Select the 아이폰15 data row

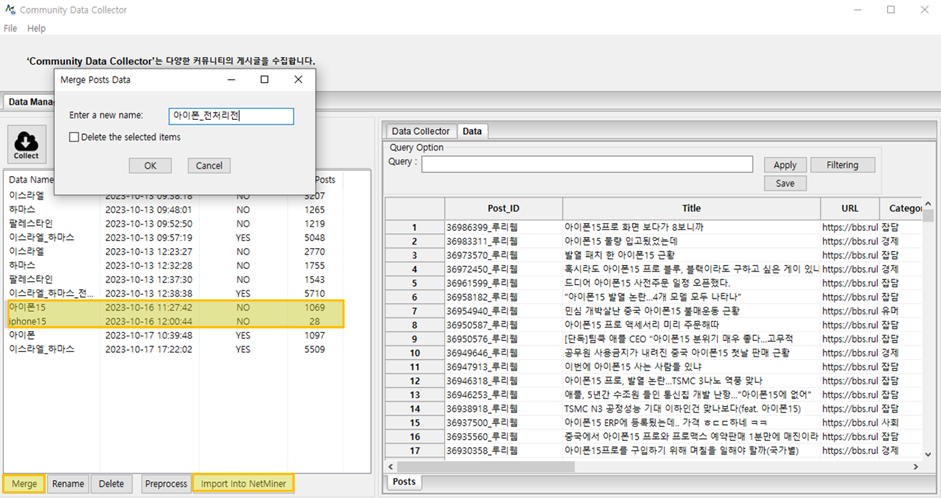coord(175,307)
